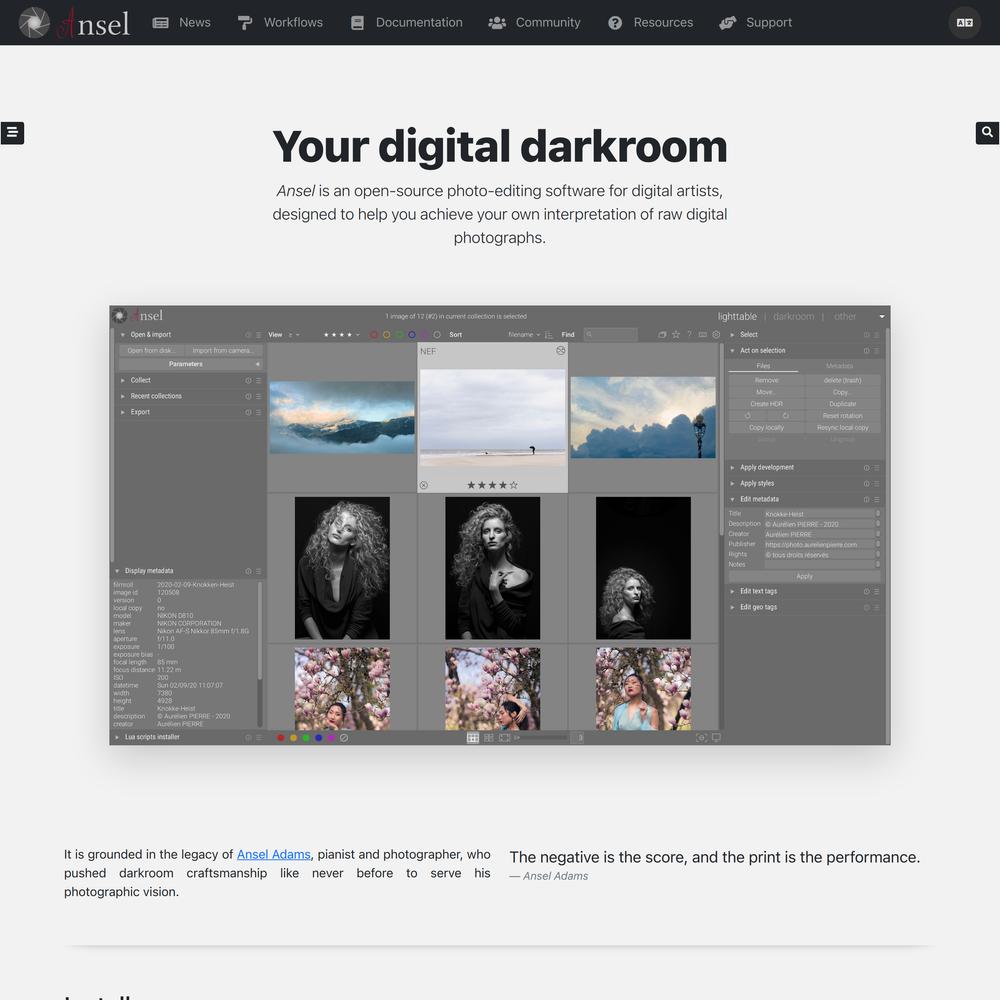Toggle the yellow color label filter
Image resolution: width=1000 pixels, height=1000 pixels.
[386, 335]
